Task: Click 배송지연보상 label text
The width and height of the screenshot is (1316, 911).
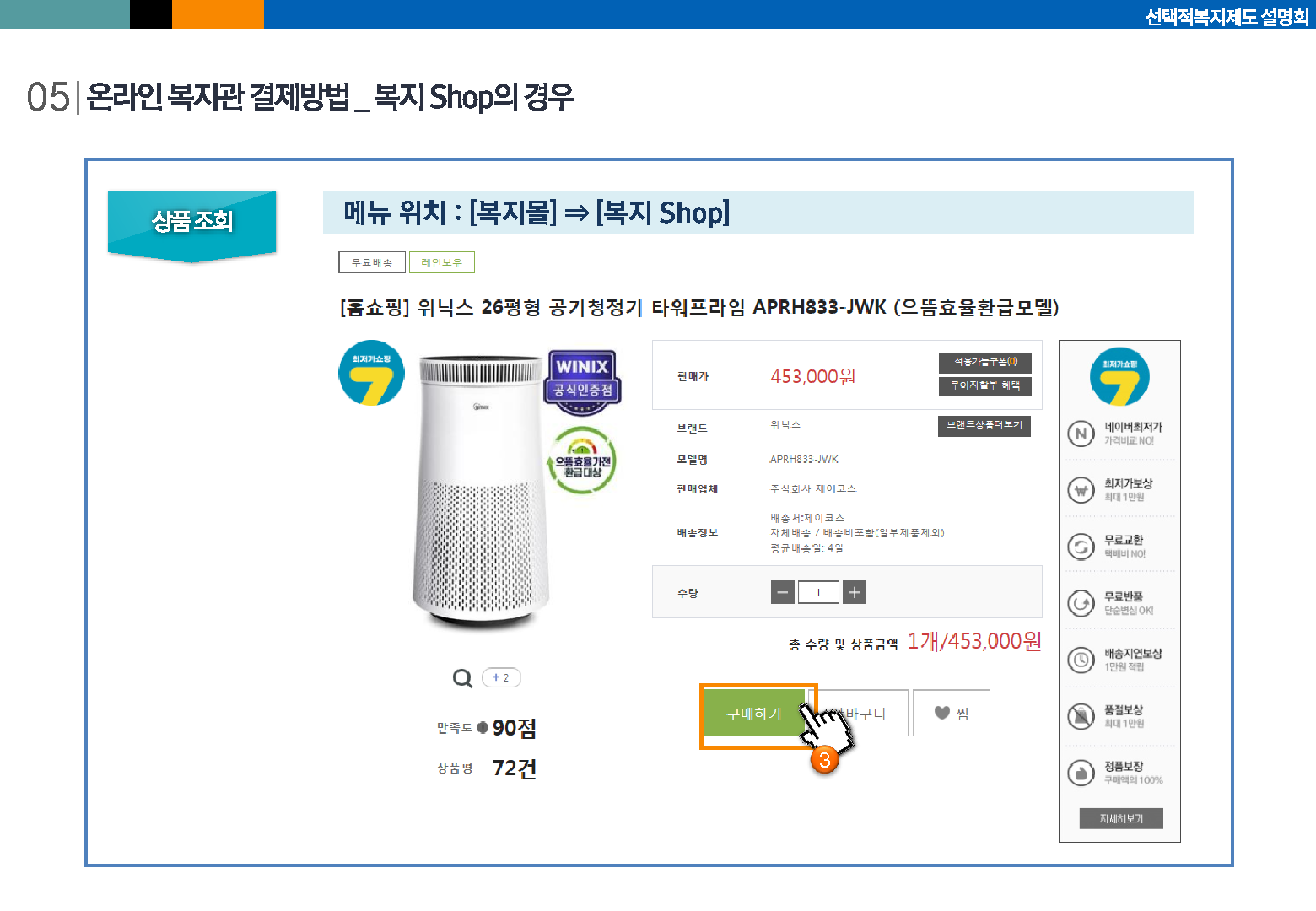Action: pyautogui.click(x=1133, y=654)
